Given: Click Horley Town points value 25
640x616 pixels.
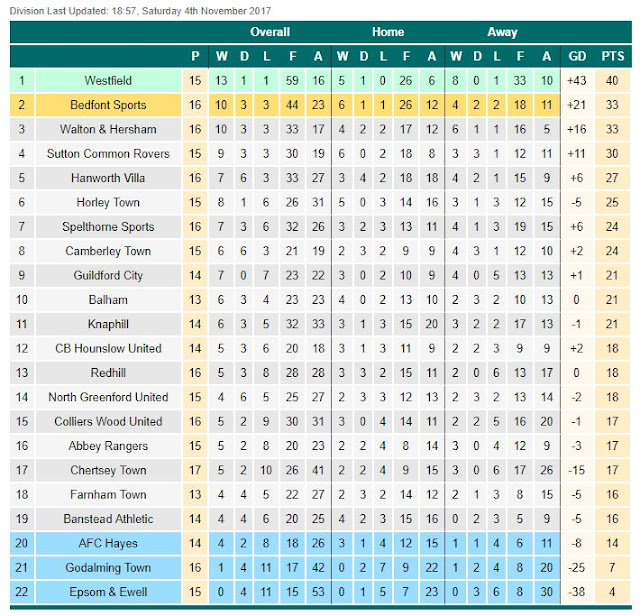Looking at the screenshot, I should (x=612, y=202).
